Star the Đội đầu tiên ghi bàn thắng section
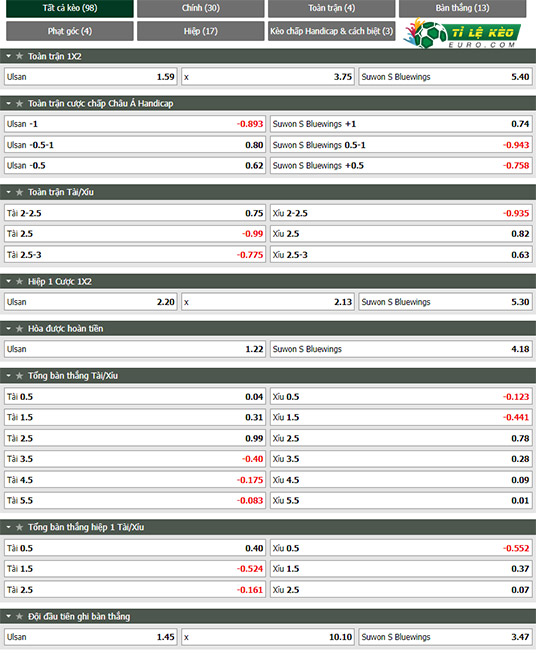This screenshot has width=536, height=655. [x=19, y=616]
